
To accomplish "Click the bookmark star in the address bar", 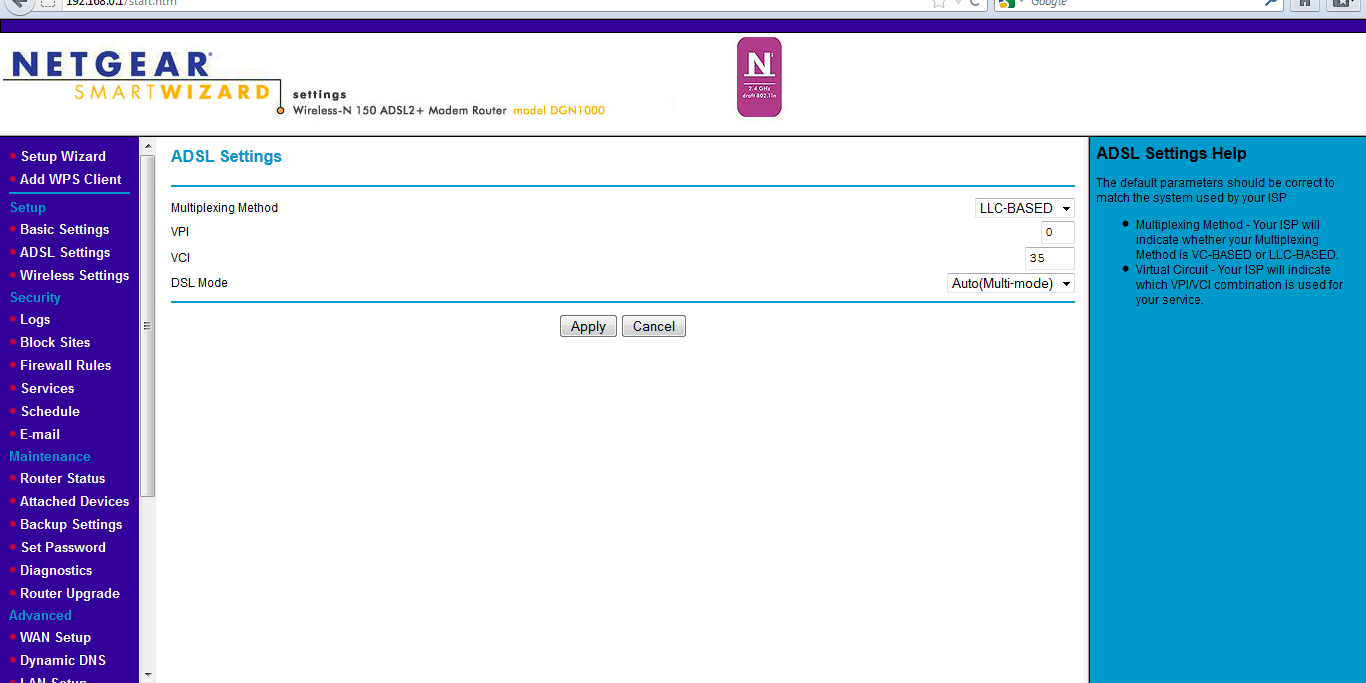I will [x=937, y=4].
